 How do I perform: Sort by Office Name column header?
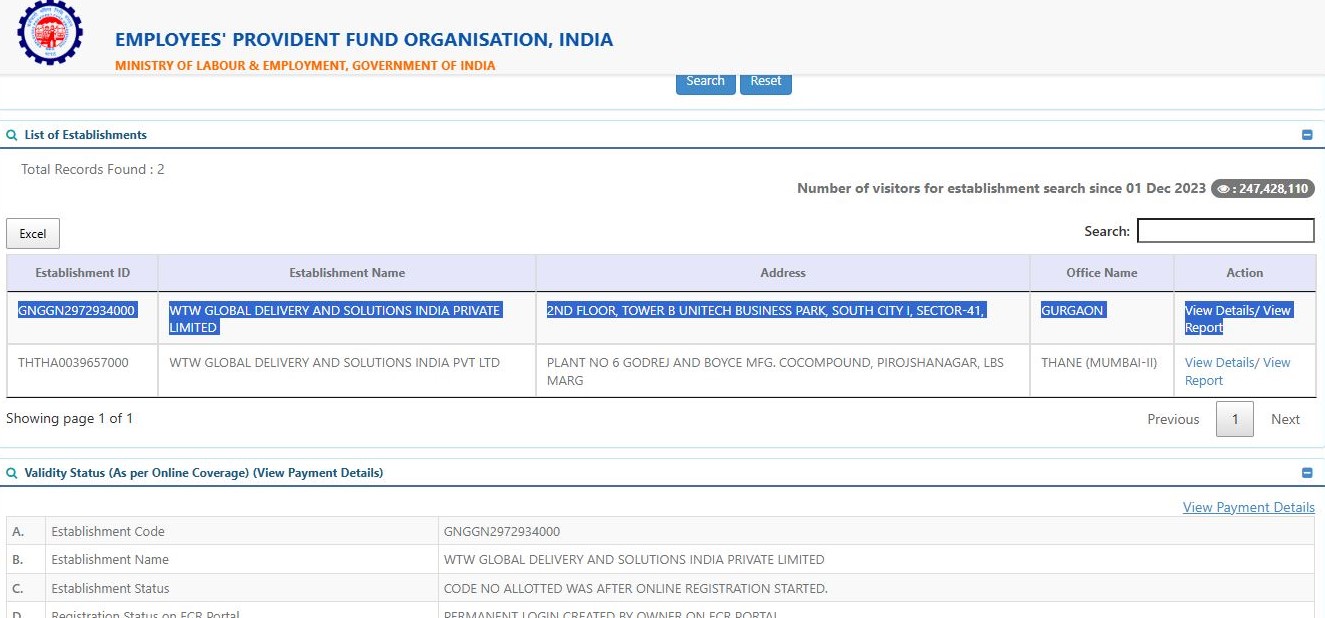(1101, 273)
